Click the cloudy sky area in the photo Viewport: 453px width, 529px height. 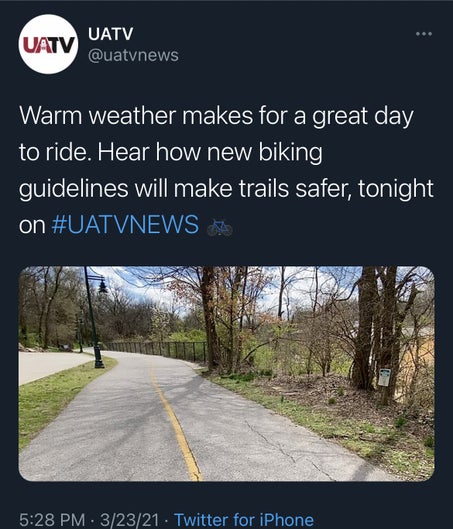[142, 287]
